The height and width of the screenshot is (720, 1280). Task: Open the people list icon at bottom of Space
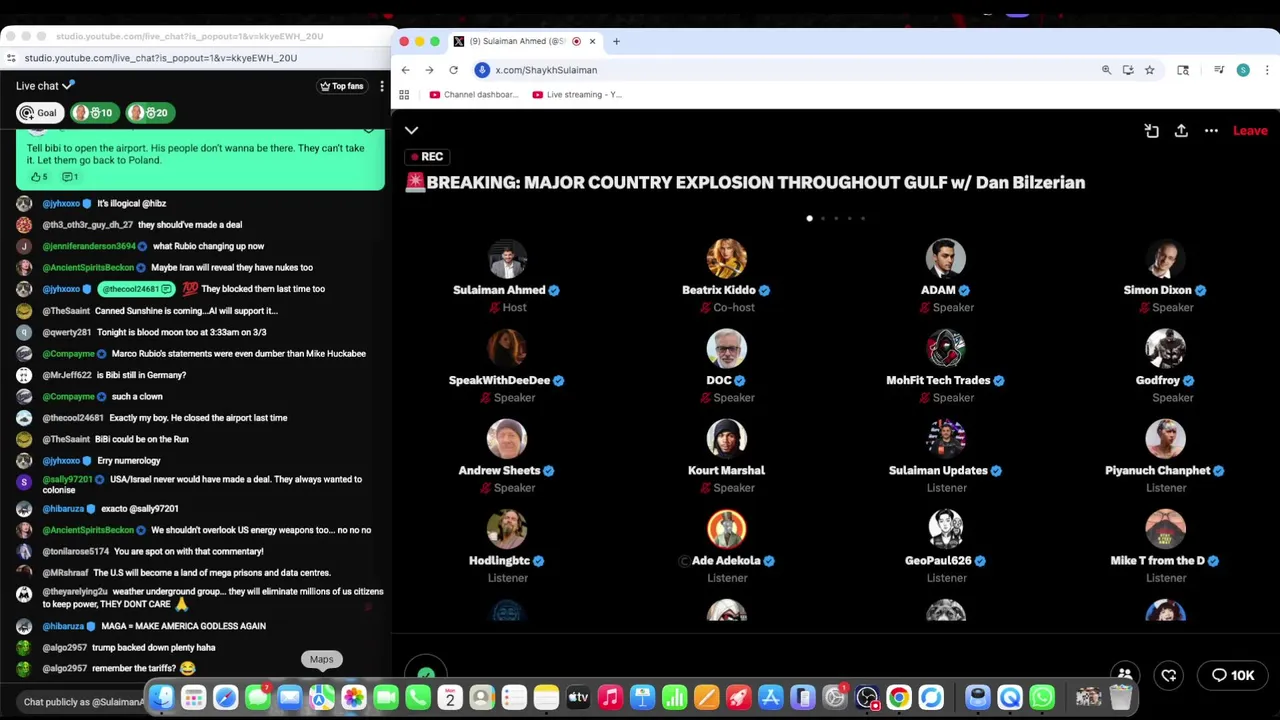click(x=1125, y=676)
